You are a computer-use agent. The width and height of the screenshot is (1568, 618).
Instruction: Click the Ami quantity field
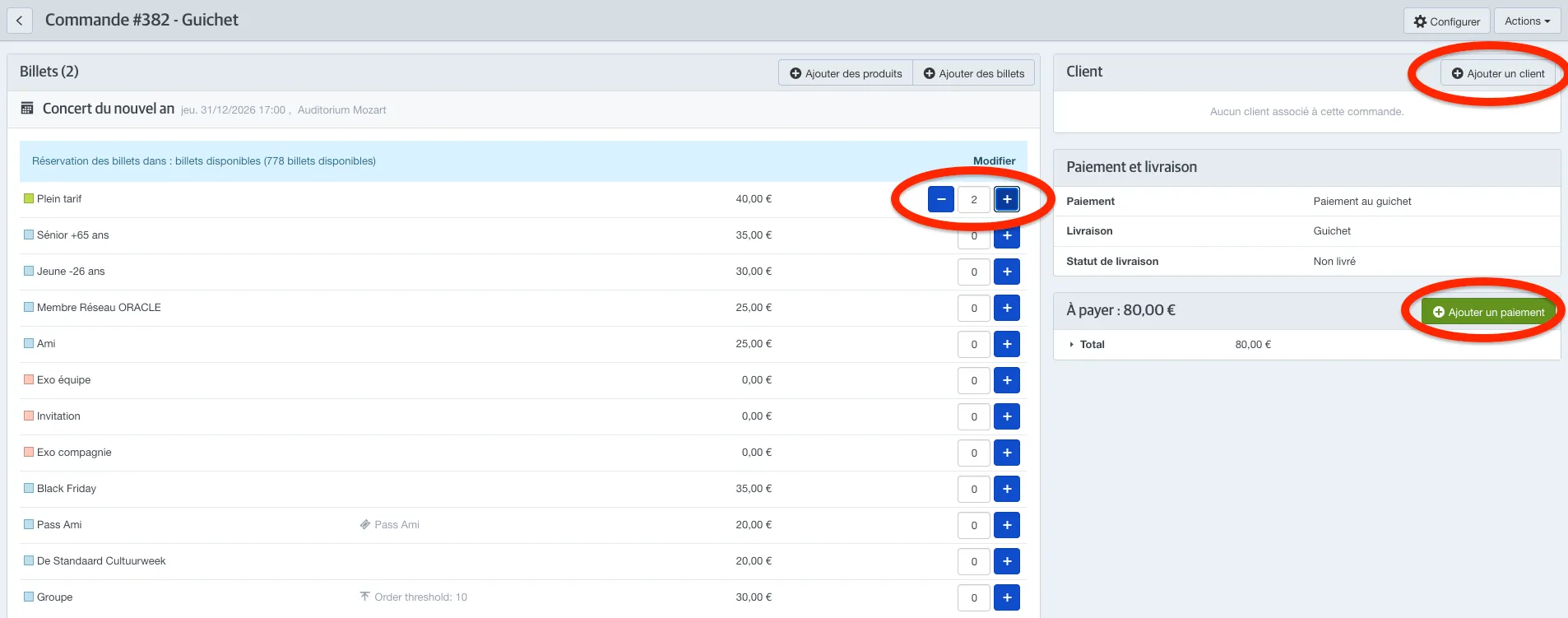point(974,344)
